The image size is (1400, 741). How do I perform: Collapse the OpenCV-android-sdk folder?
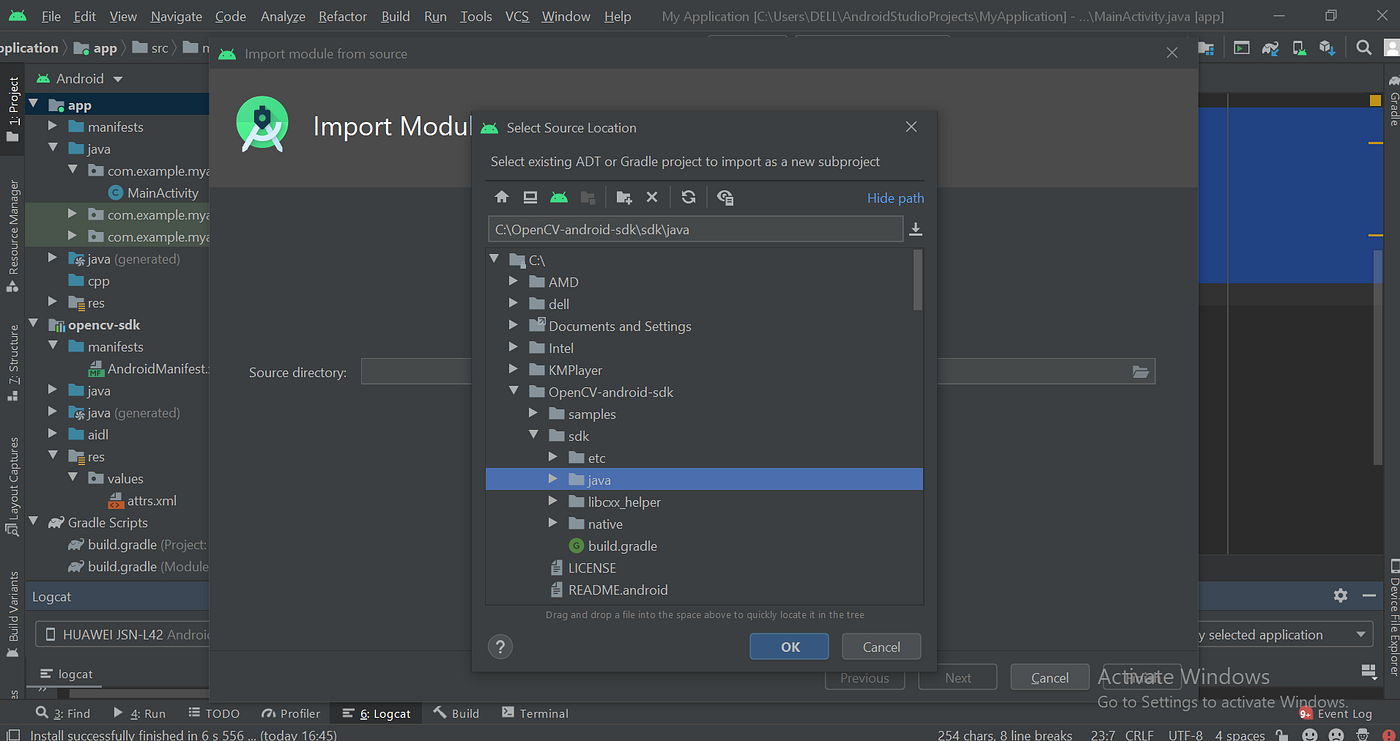click(x=513, y=391)
